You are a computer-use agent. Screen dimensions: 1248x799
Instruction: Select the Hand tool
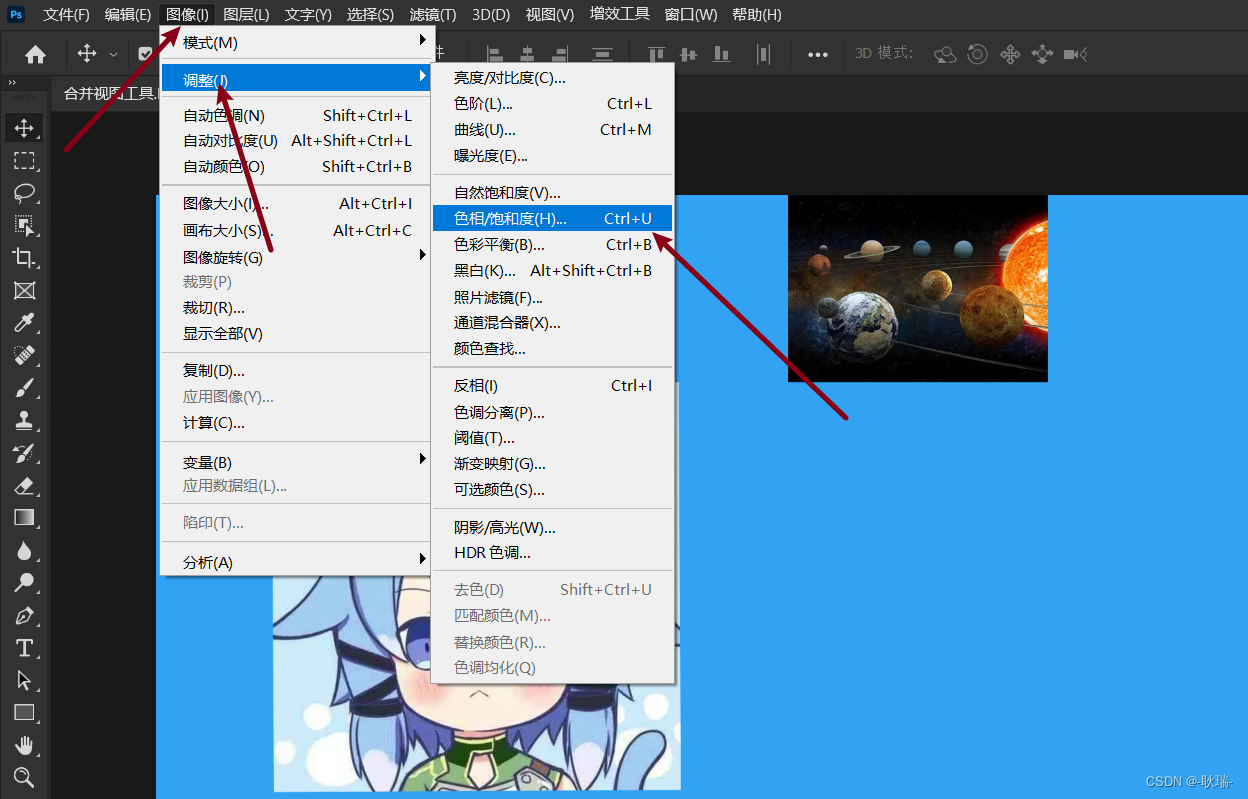coord(25,745)
